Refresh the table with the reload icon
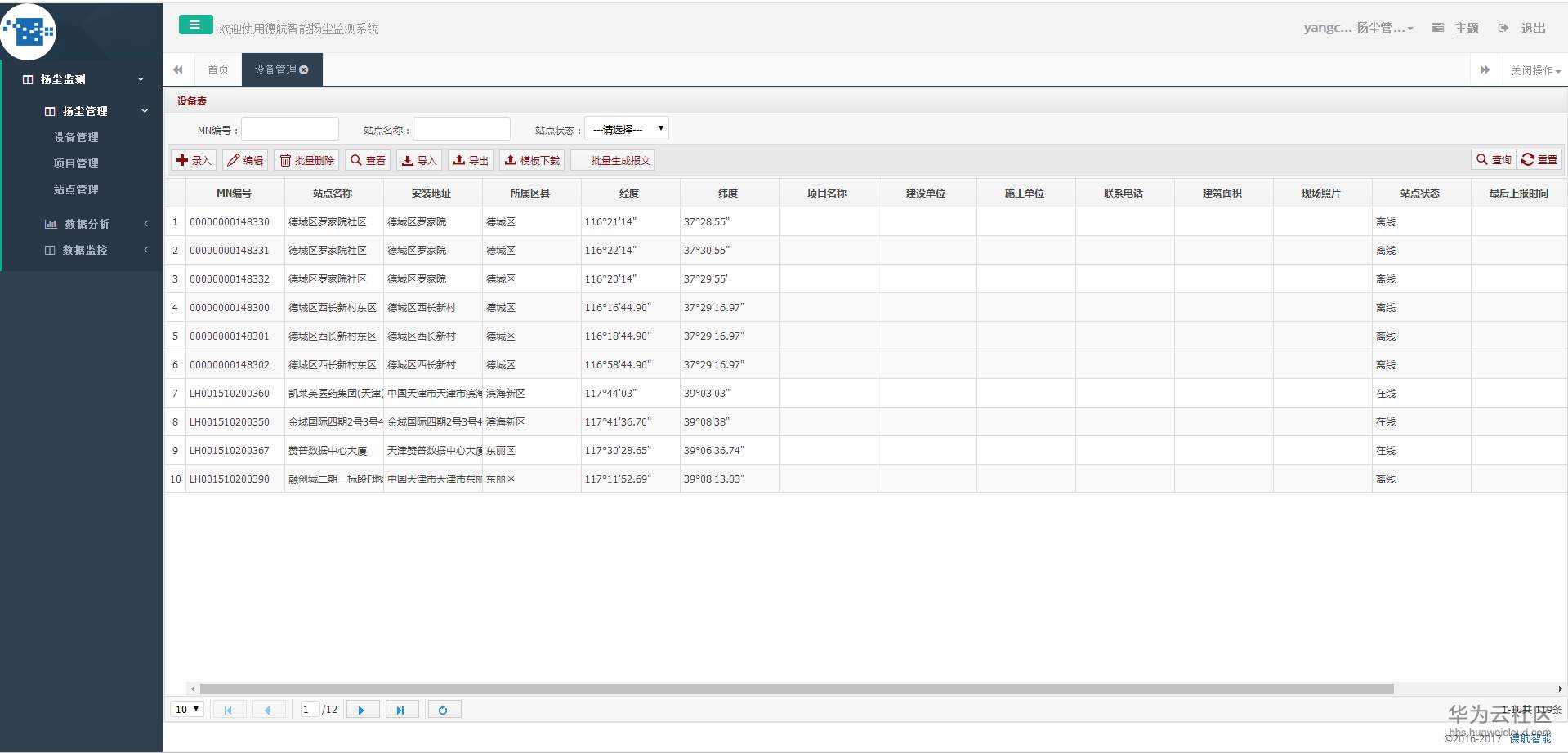Screen dimensions: 1568x753 click(444, 710)
